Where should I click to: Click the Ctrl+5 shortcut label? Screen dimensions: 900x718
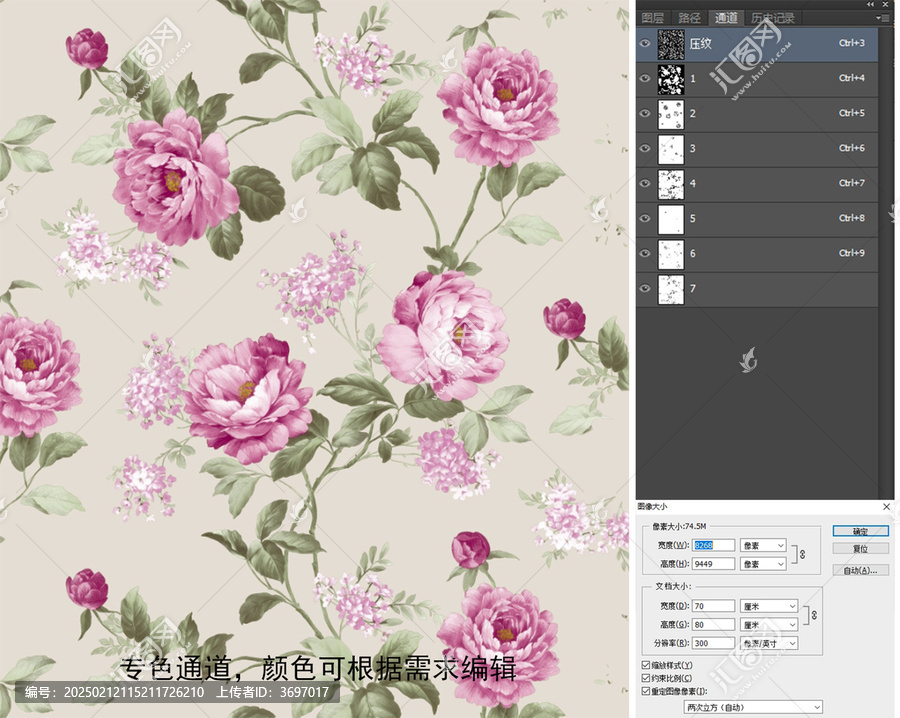click(852, 113)
